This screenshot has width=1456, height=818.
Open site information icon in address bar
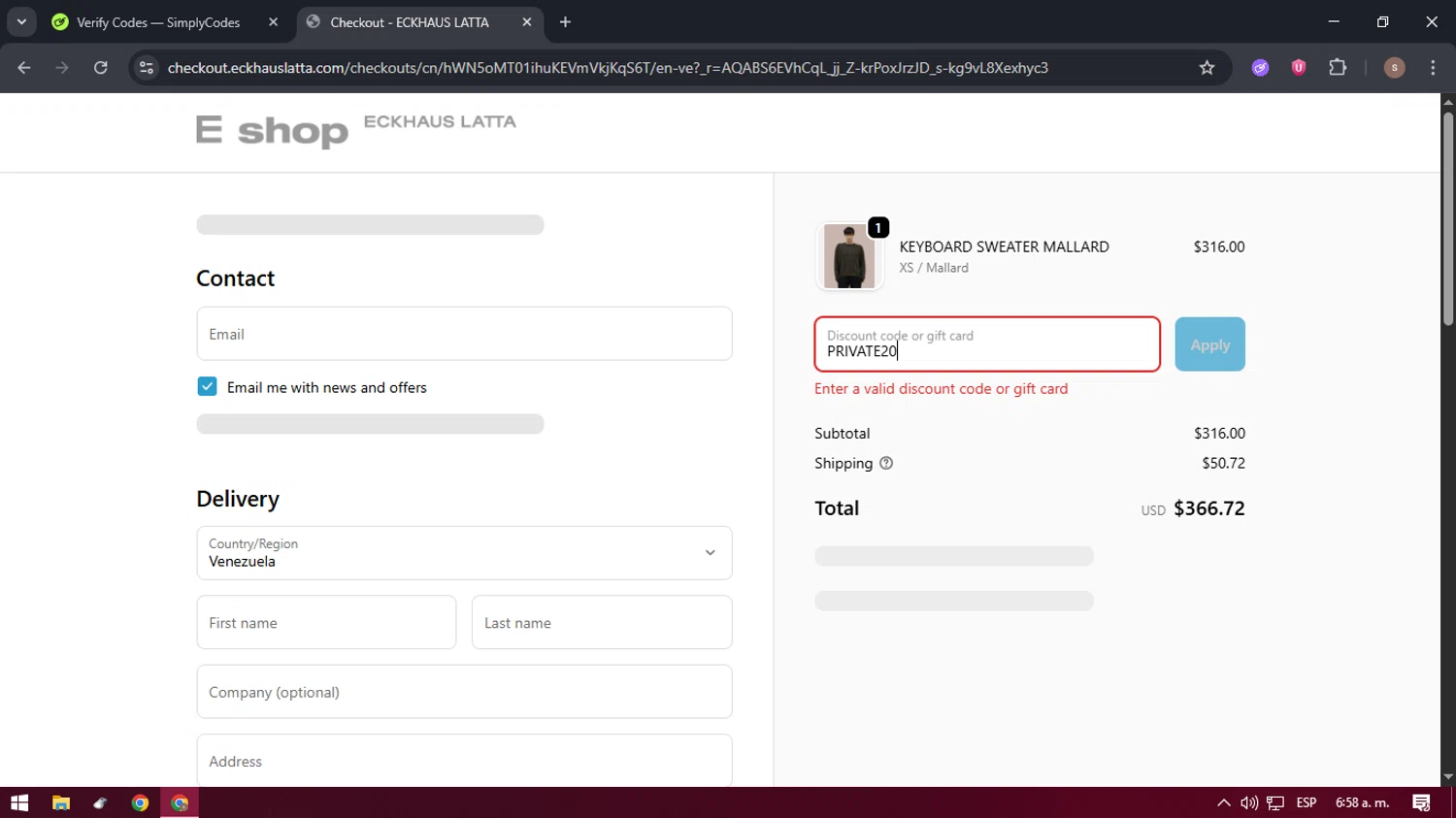147,68
